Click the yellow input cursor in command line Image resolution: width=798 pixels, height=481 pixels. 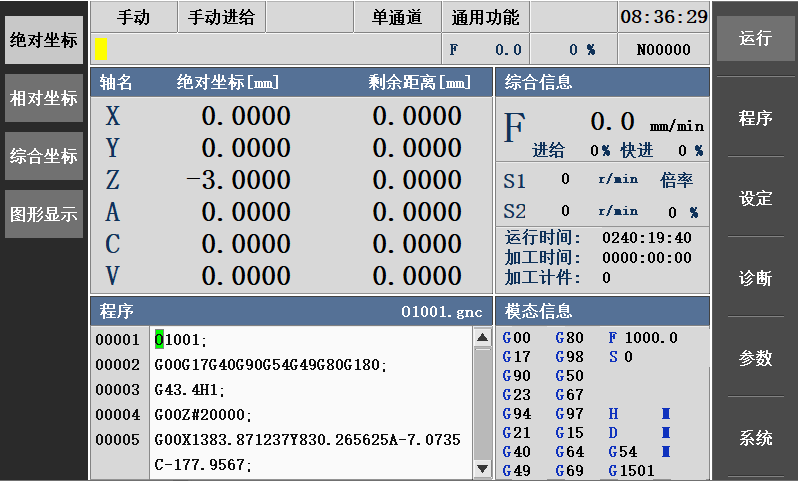pyautogui.click(x=101, y=48)
